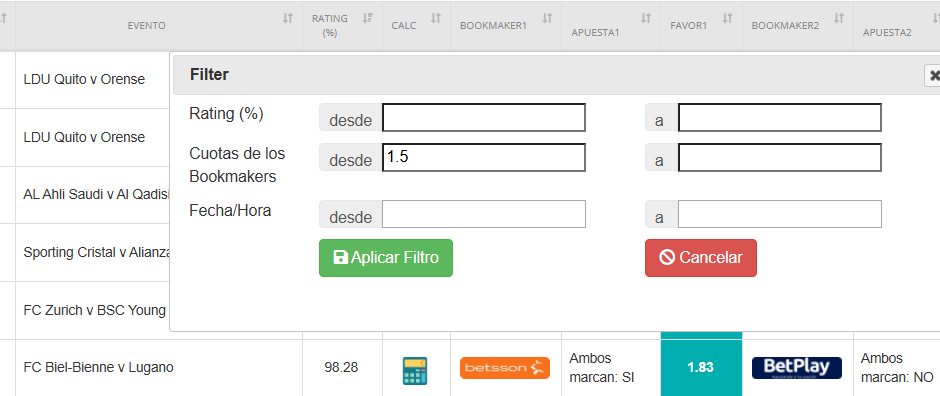Select the AL Ahli Saudi v Al Qadisiya row
The image size is (940, 396).
[97, 194]
